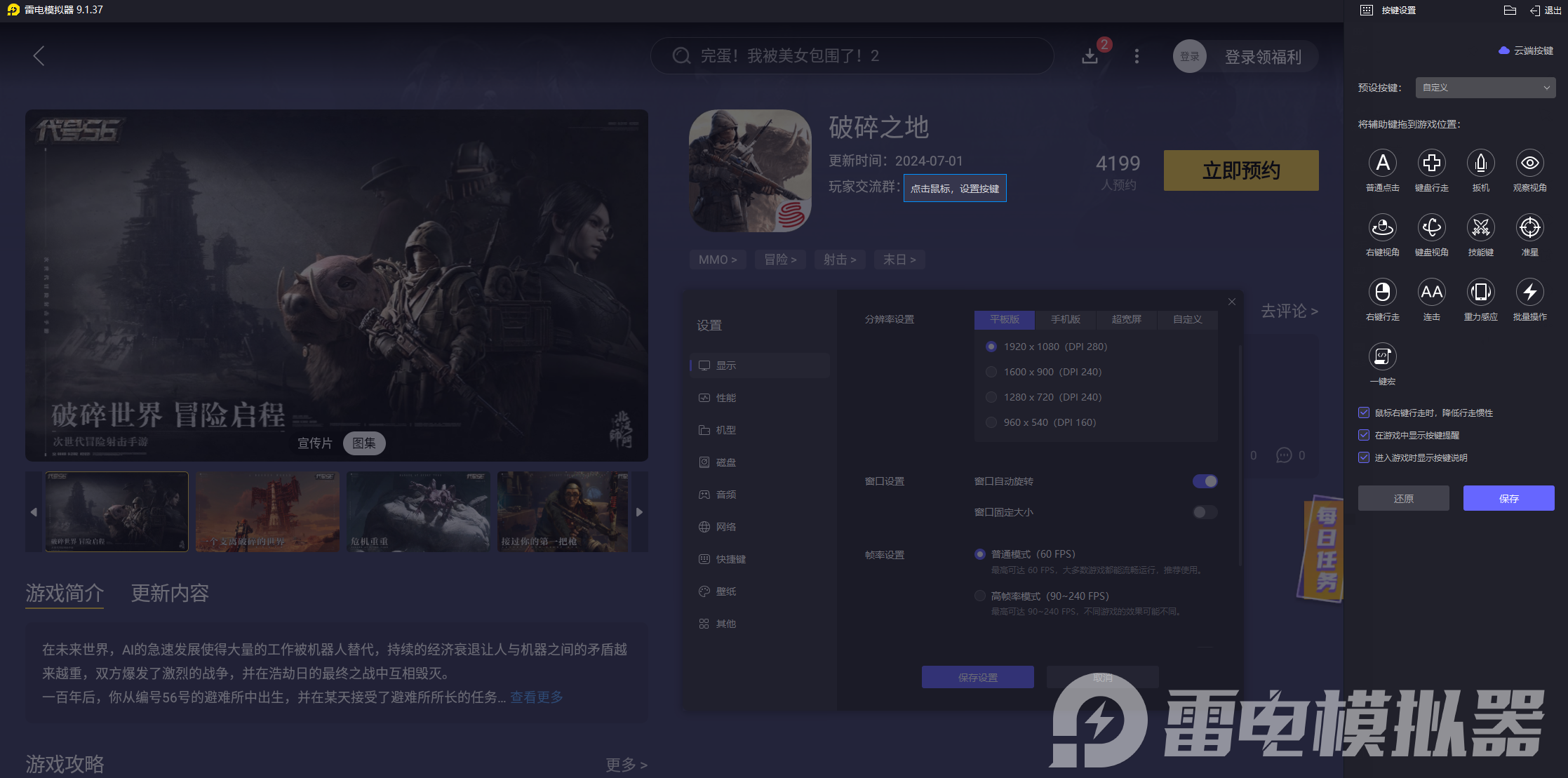1568x778 pixels.
Task: Switch to the 手机版 resolution tab
Action: (x=1065, y=319)
